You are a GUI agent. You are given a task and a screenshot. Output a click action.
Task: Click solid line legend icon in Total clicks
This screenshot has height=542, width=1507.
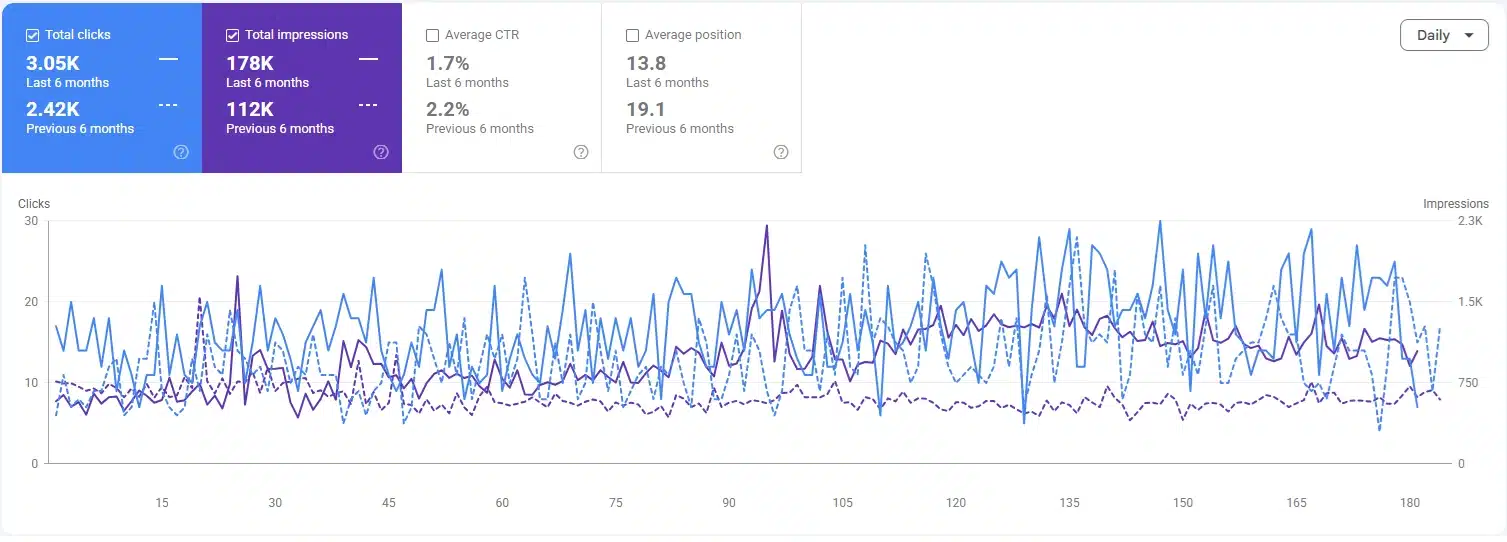pos(168,59)
